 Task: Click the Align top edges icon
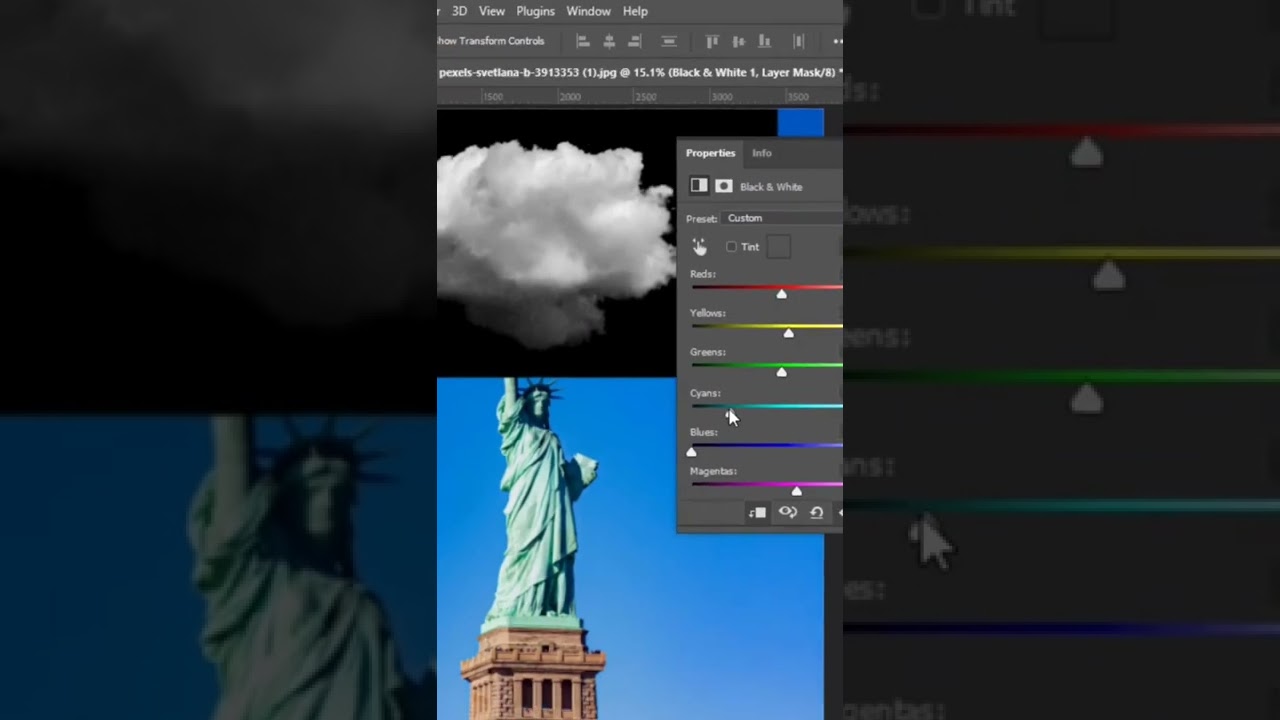[712, 41]
